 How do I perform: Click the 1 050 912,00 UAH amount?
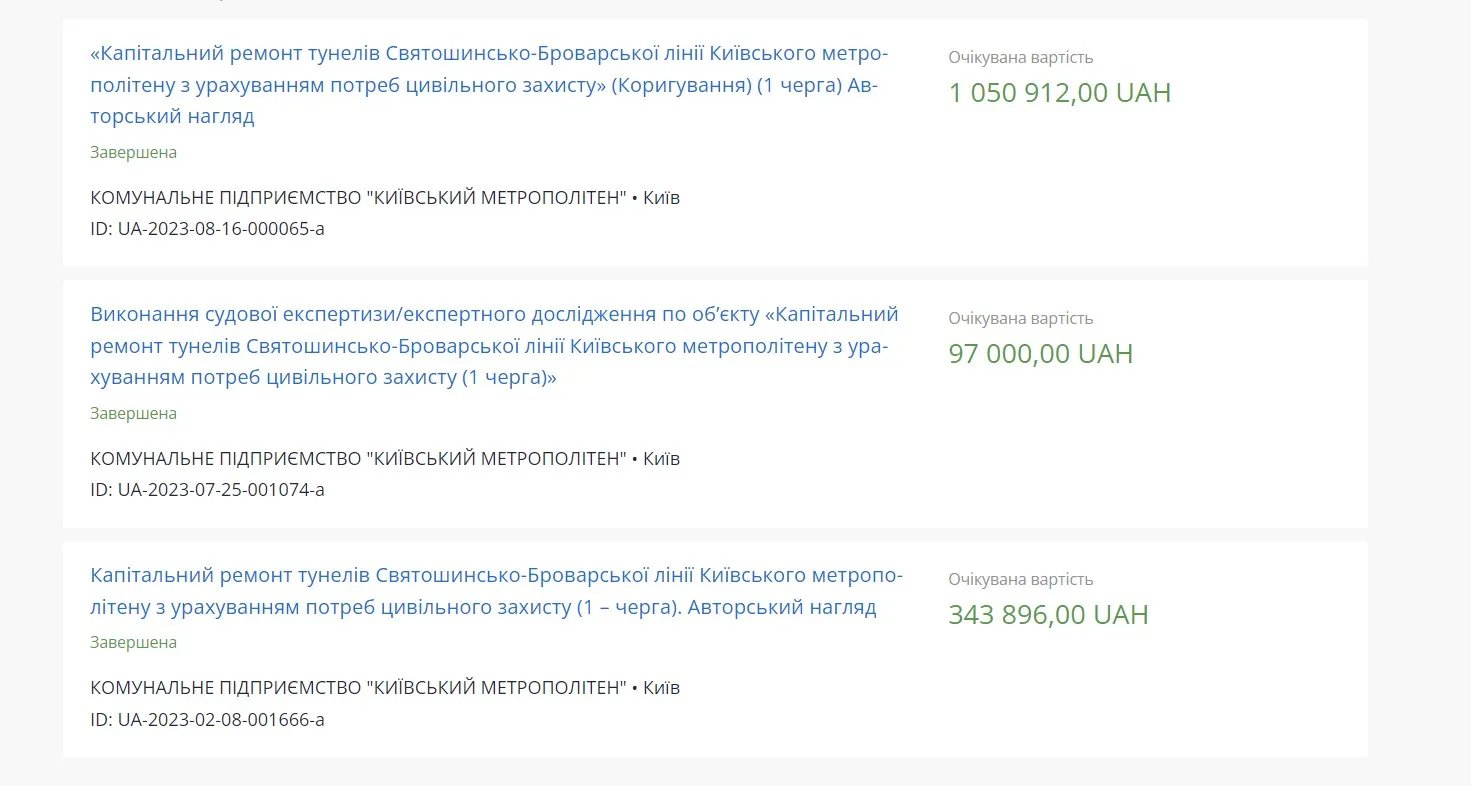pos(1059,93)
